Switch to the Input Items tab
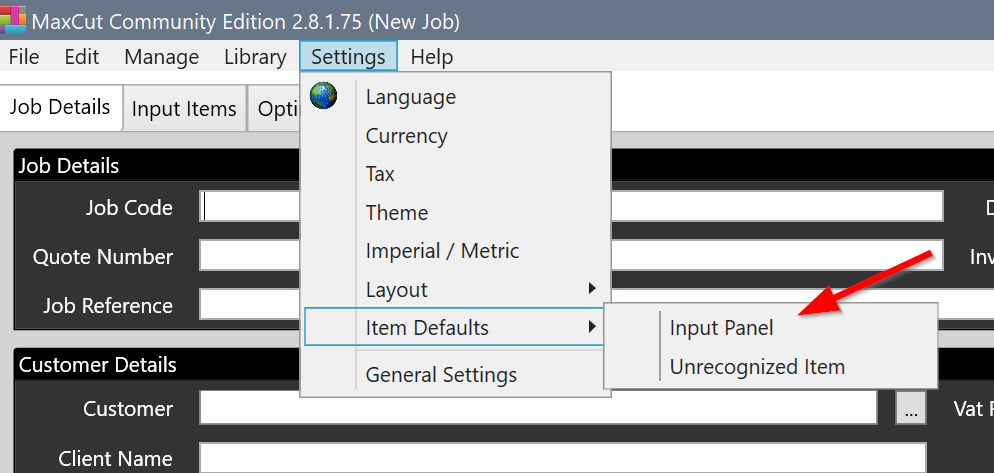 184,109
